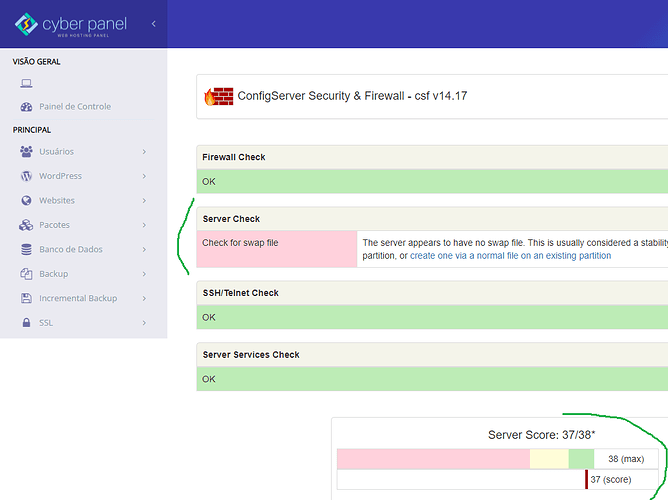Follow the create swap file link
Image resolution: width=668 pixels, height=500 pixels.
(510, 256)
